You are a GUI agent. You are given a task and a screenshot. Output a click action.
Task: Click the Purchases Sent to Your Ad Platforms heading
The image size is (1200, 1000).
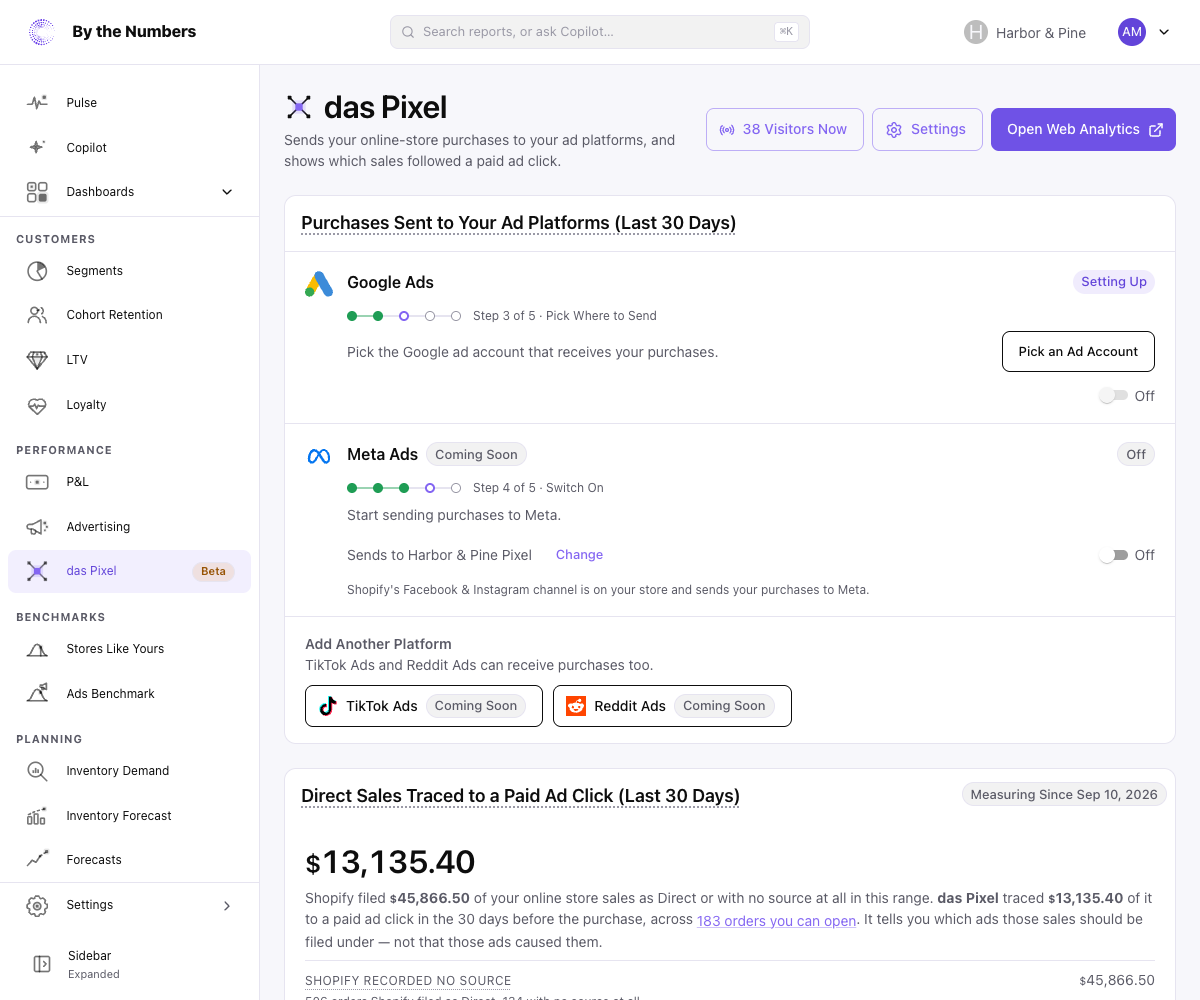click(518, 223)
